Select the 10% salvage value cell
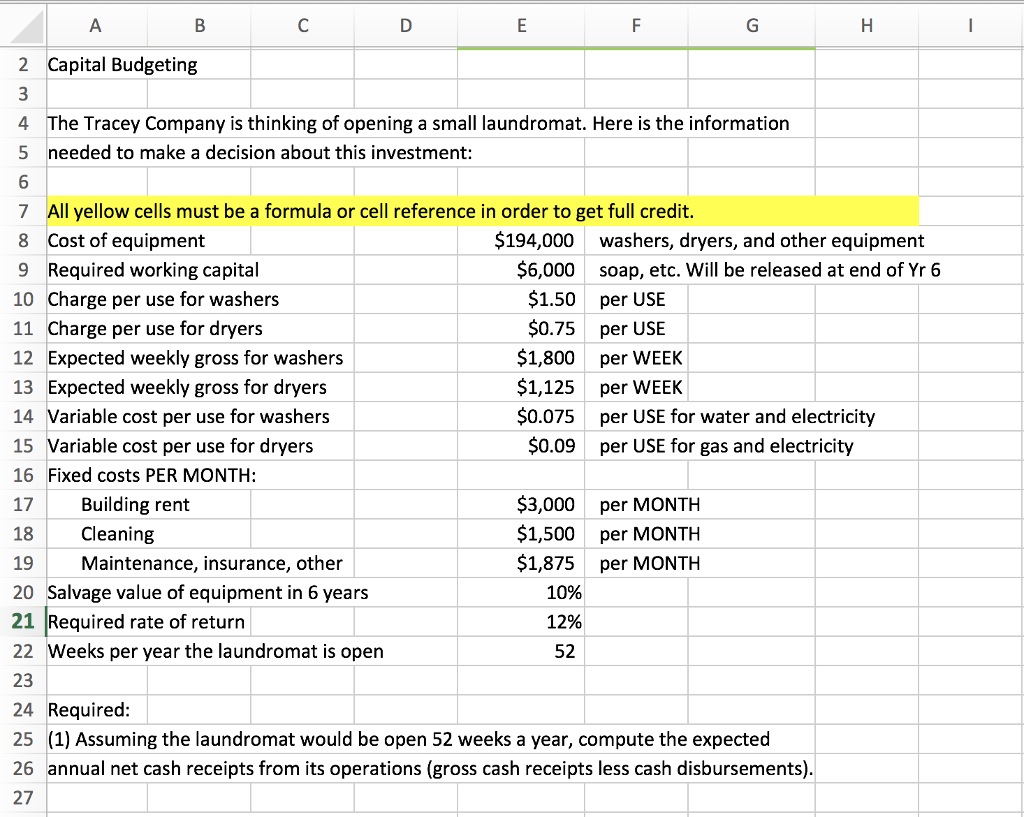Viewport: 1024px width, 817px height. 520,592
